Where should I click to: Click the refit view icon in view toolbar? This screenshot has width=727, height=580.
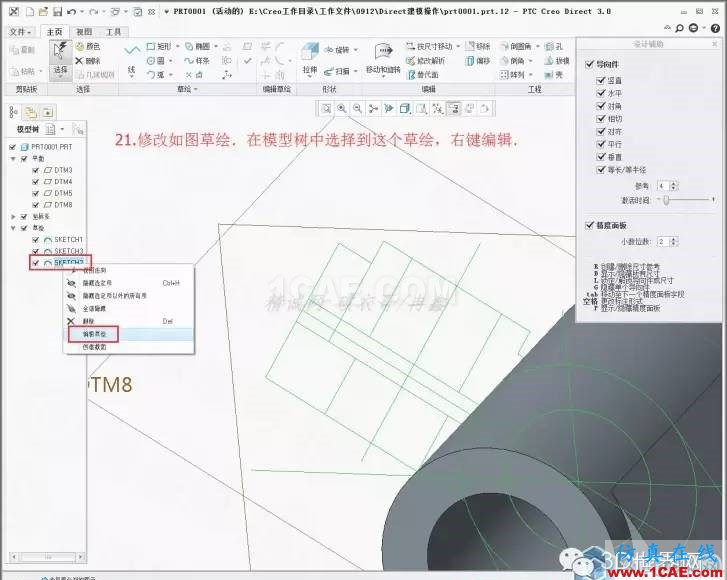[x=326, y=108]
